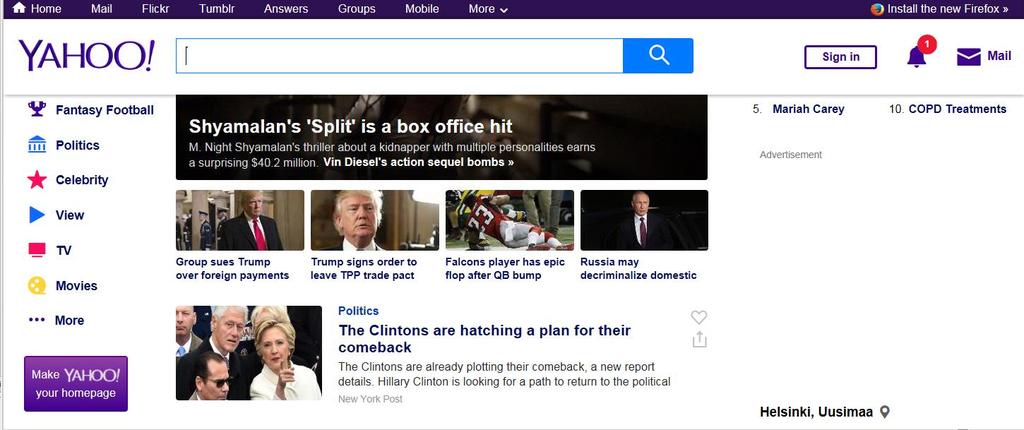Click the Mail envelope icon
The image size is (1024, 430).
coord(968,57)
